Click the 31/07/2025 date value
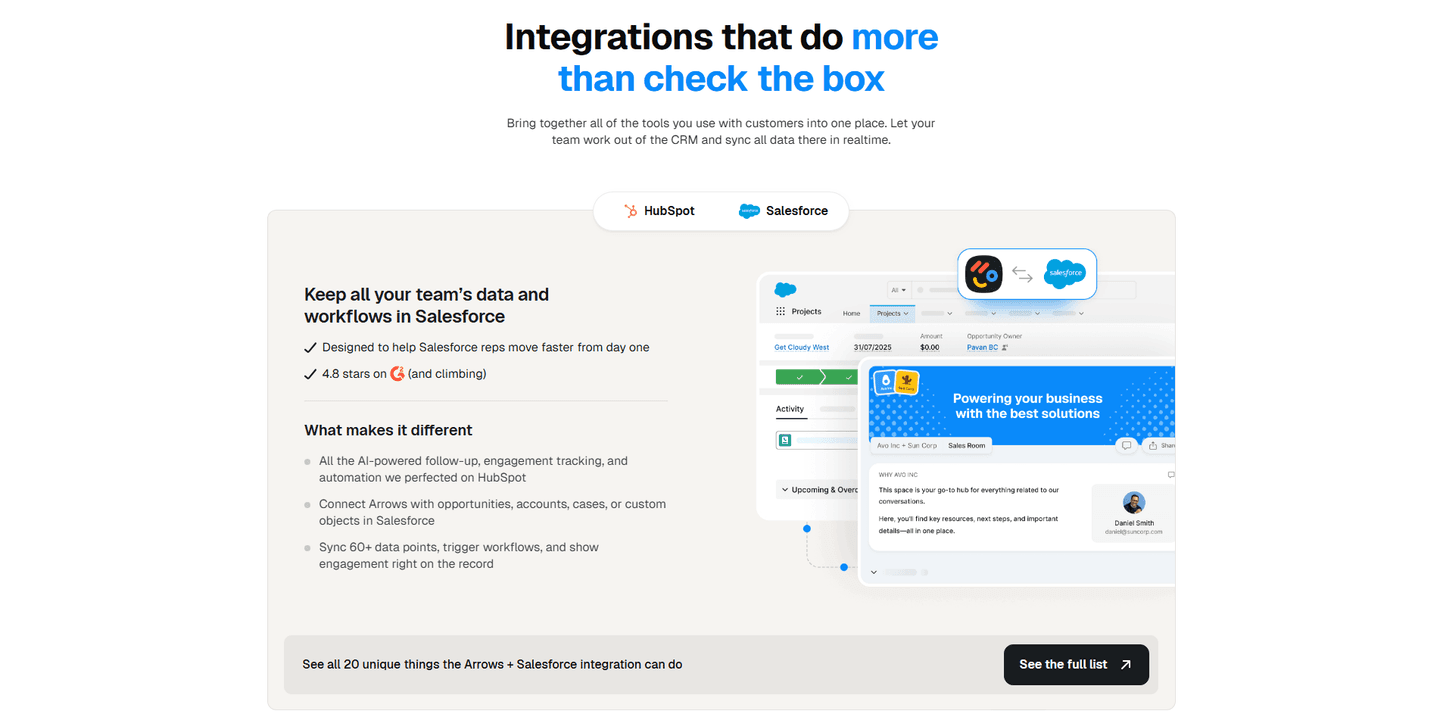This screenshot has width=1440, height=711. pyautogui.click(x=873, y=347)
